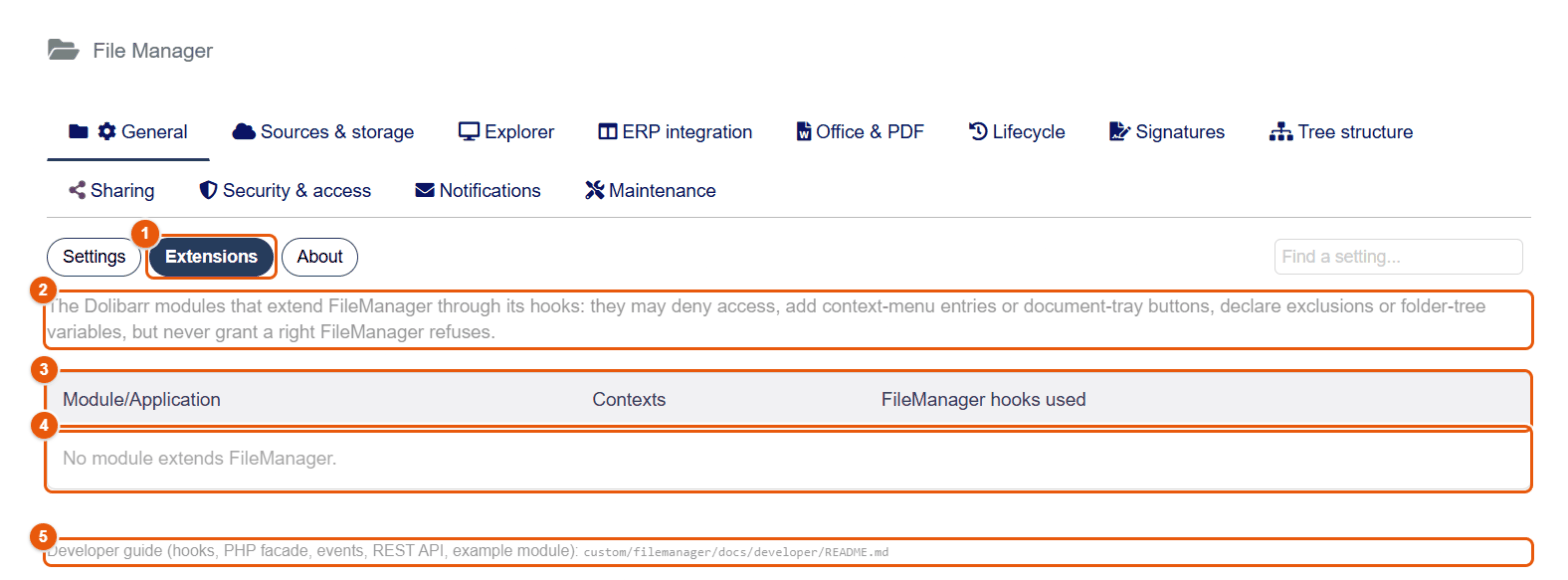Go to the Lifecycle tab
Image resolution: width=1568 pixels, height=580 pixels.
coord(1017,132)
